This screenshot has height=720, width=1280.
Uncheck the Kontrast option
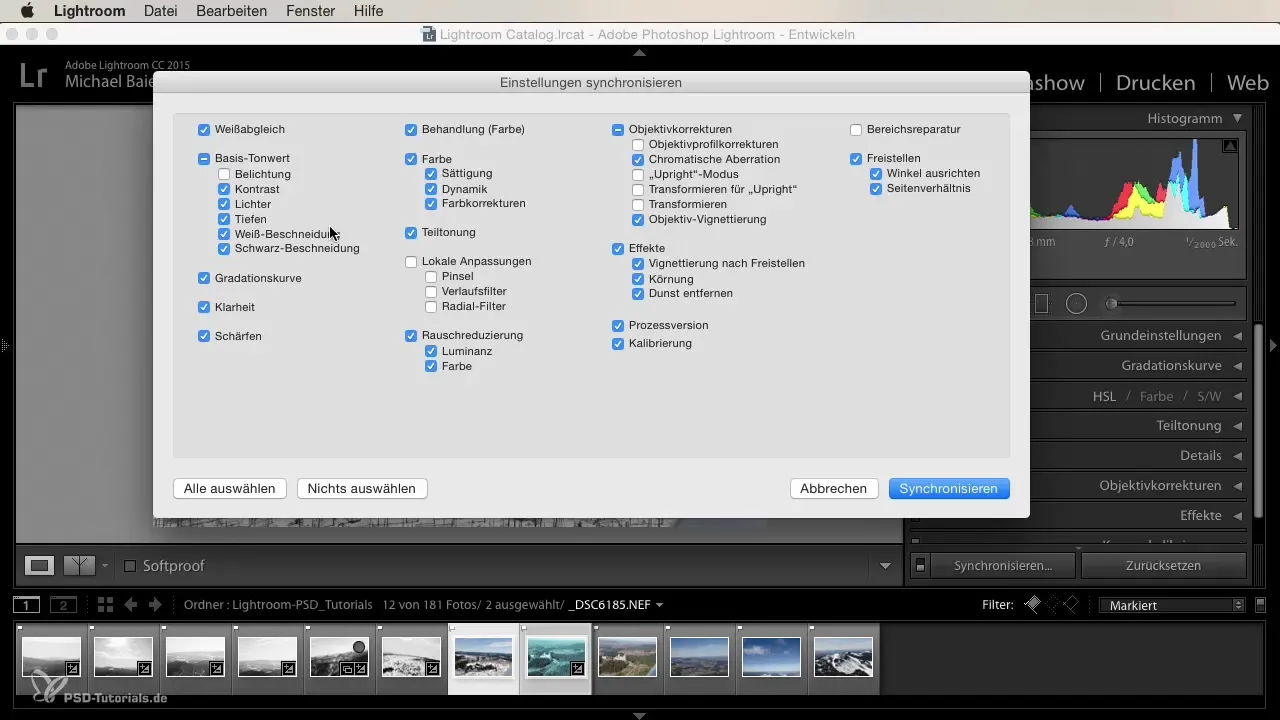tap(224, 189)
